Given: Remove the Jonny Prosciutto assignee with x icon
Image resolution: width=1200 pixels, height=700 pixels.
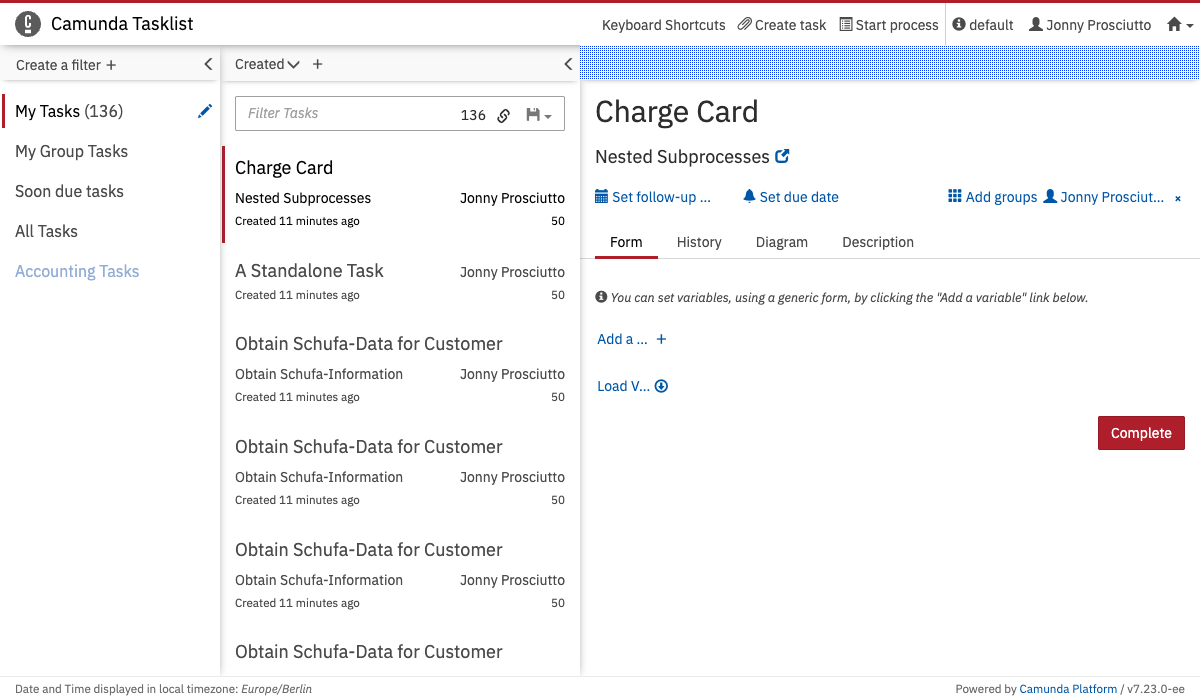Looking at the screenshot, I should (1177, 198).
